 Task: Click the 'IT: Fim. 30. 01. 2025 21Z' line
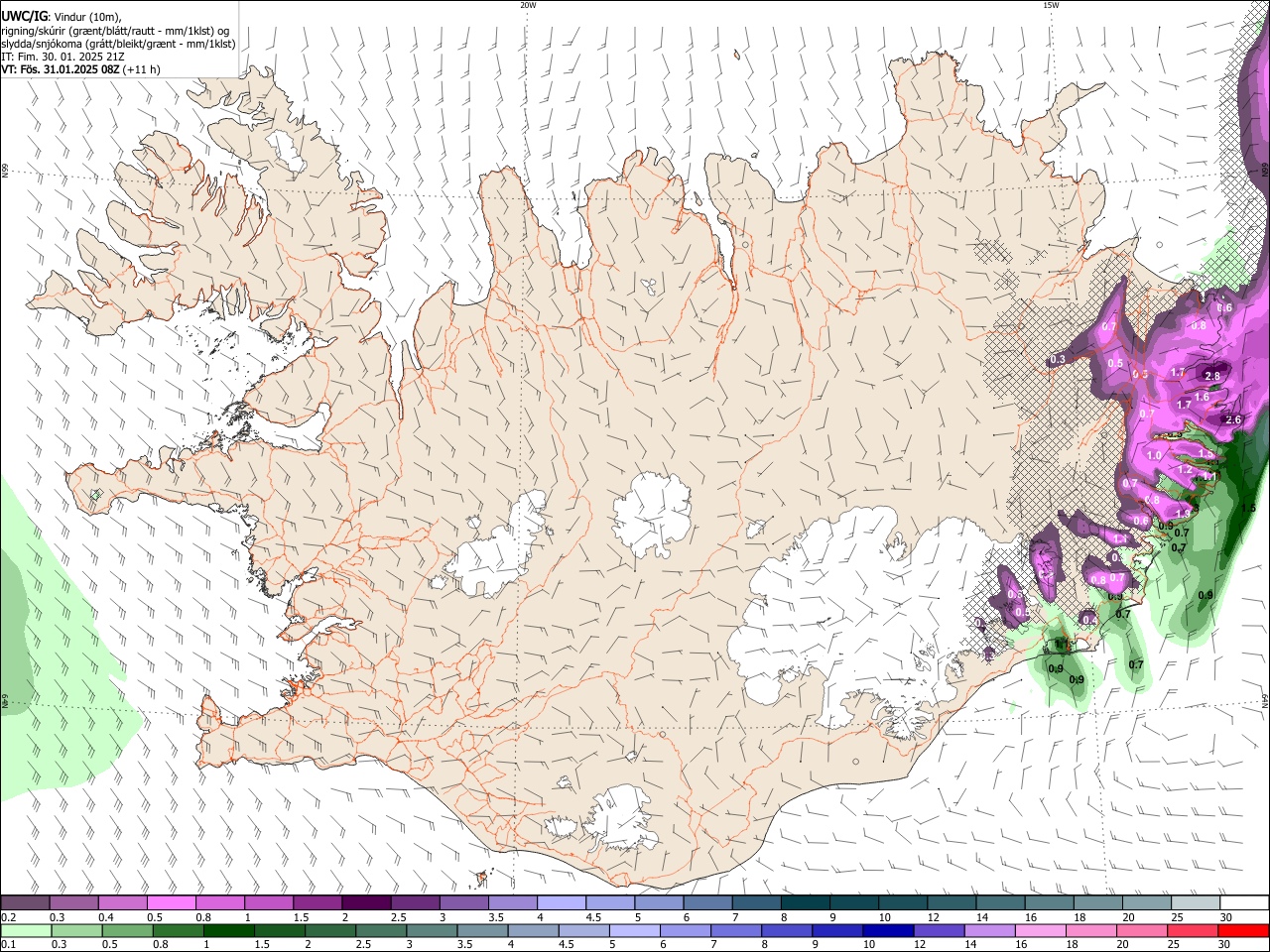63,57
